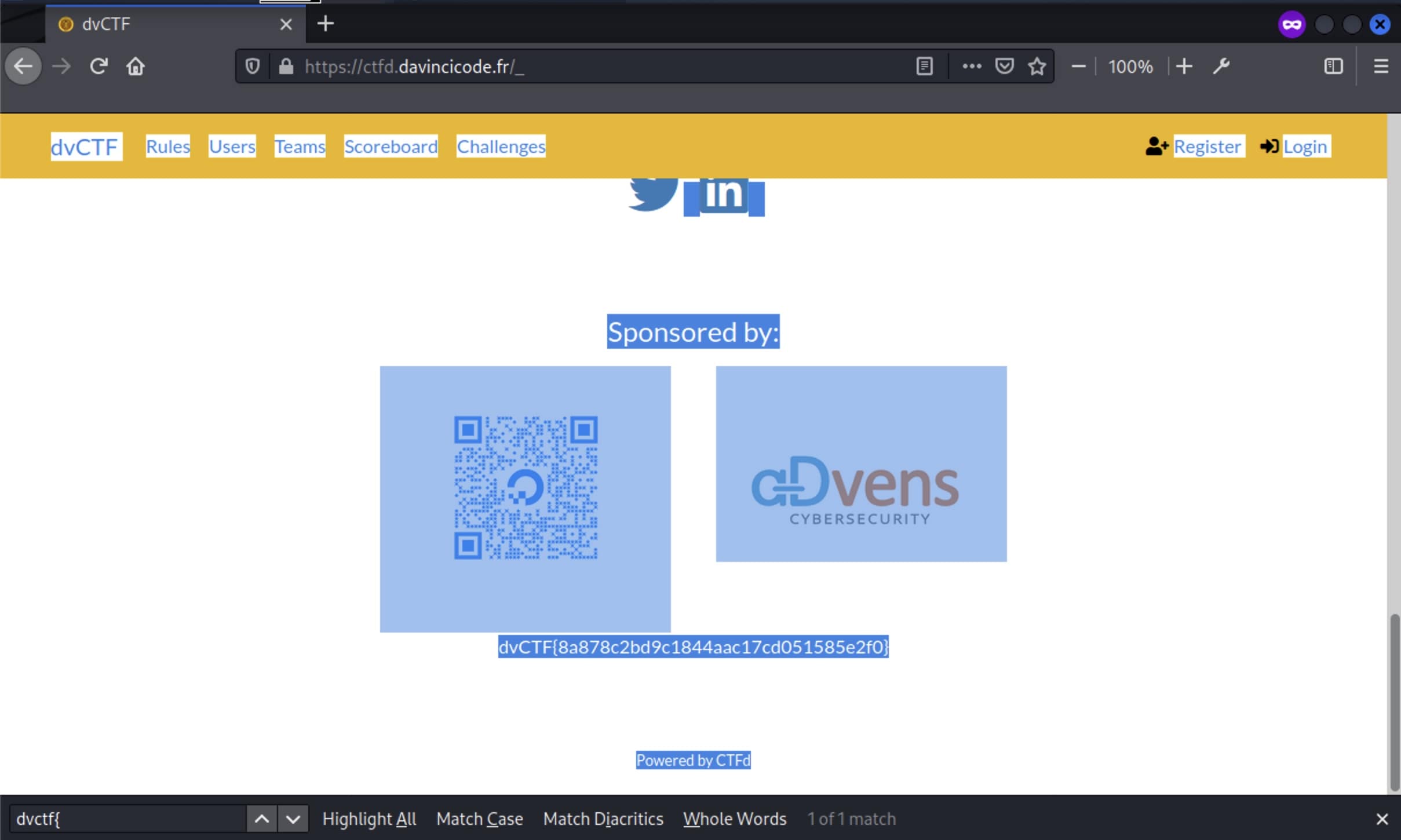Screen dimensions: 1401x840
Task: Save page to Pocket
Action: (x=1004, y=67)
